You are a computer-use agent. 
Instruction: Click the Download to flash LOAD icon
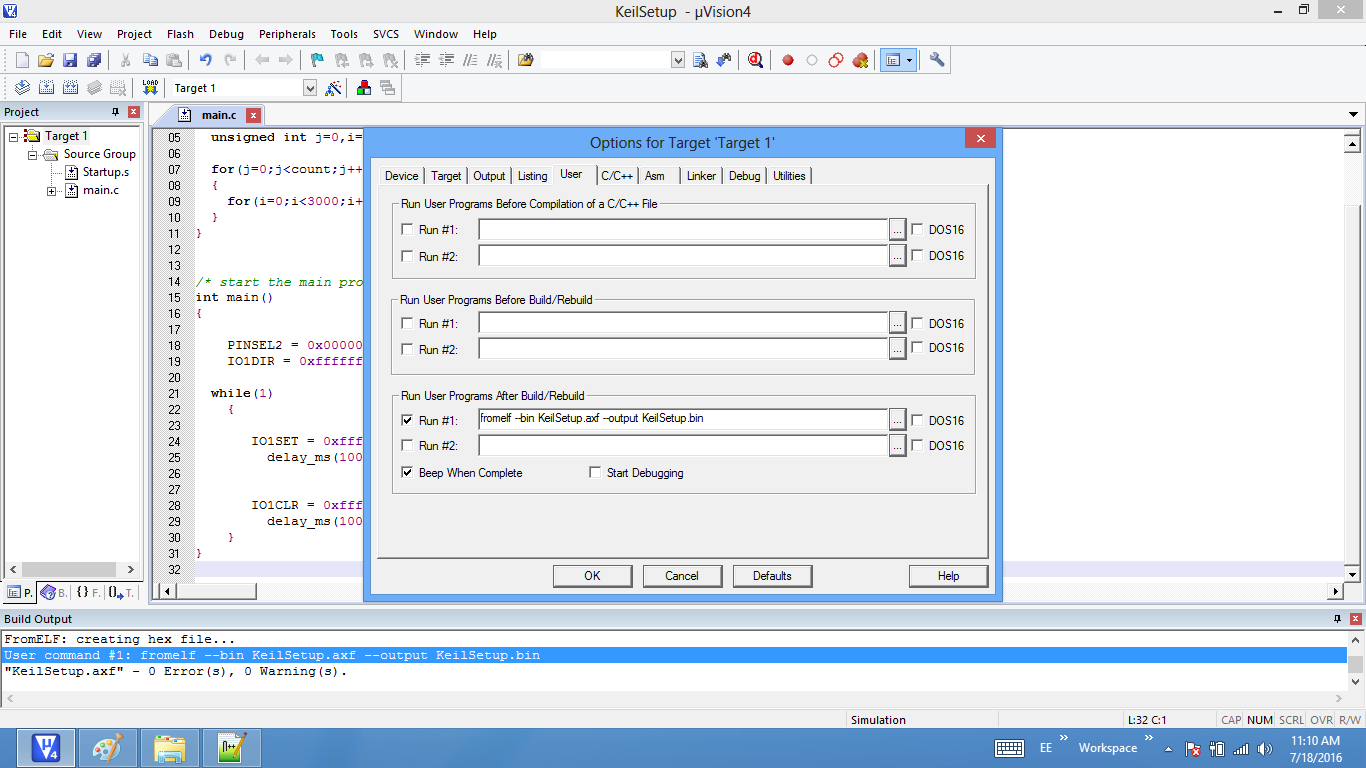pyautogui.click(x=150, y=88)
